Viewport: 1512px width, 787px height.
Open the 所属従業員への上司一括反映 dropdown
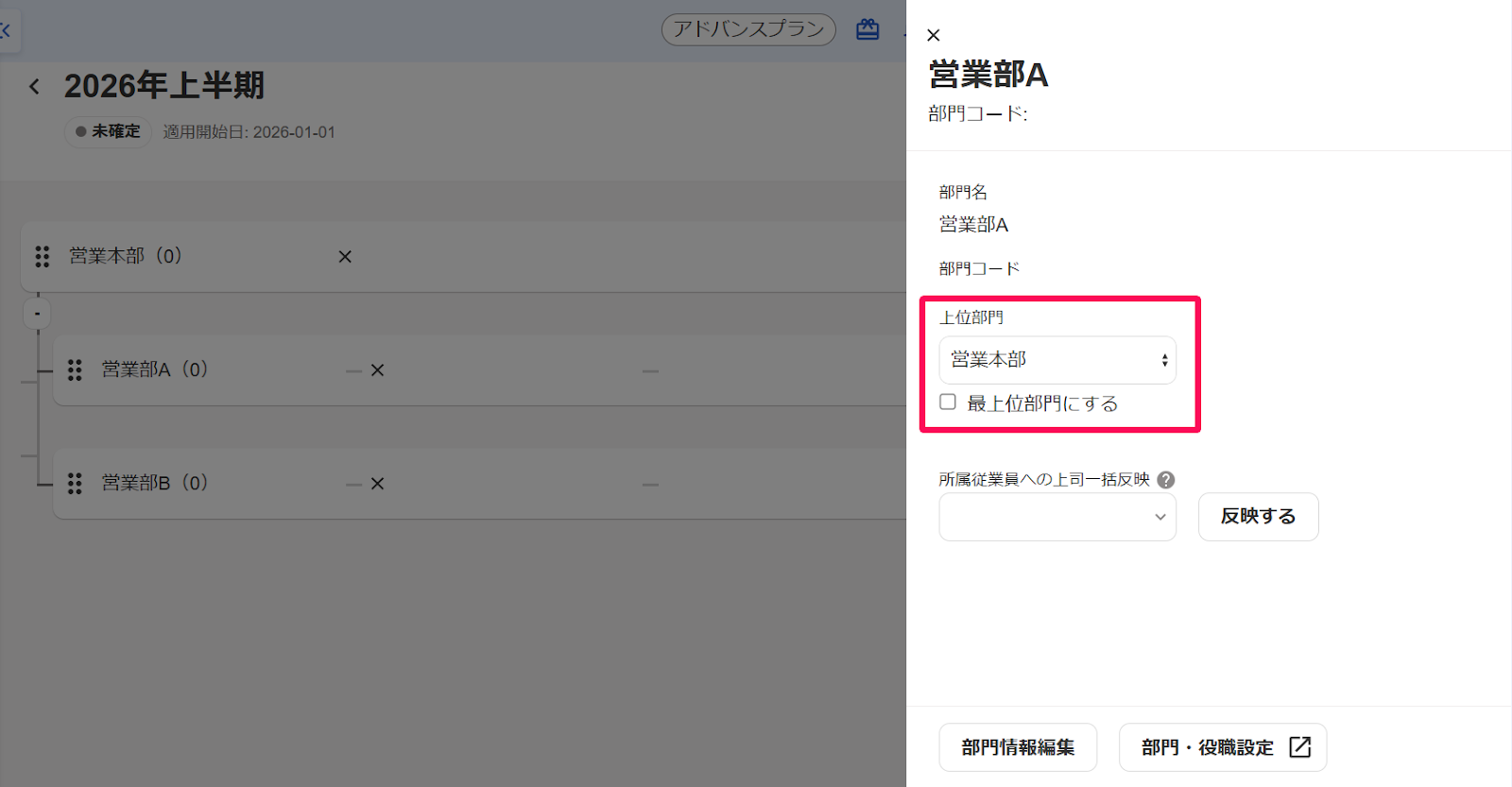[1057, 517]
